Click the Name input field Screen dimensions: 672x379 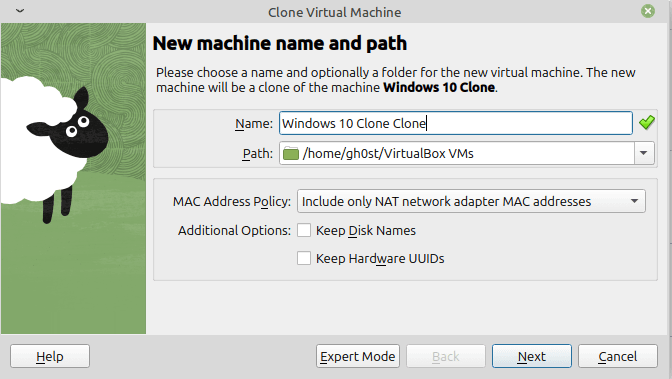tap(456, 123)
